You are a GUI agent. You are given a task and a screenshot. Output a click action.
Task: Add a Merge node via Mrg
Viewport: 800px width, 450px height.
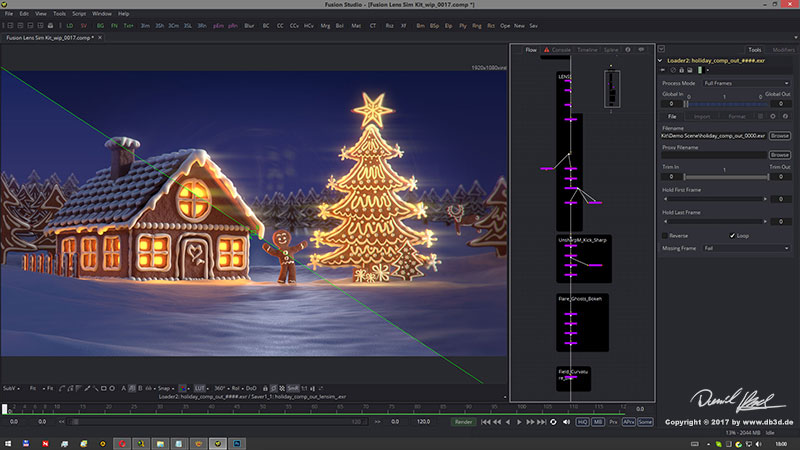pos(325,26)
